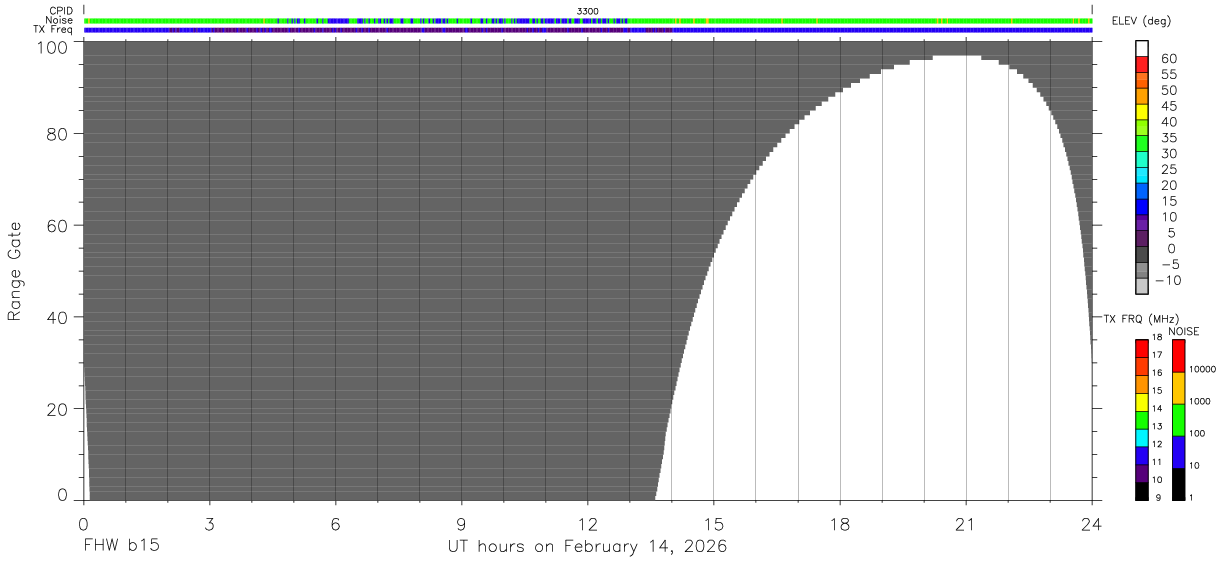Pick the black bottom swatch of TX FRQ legend

coord(1142,491)
